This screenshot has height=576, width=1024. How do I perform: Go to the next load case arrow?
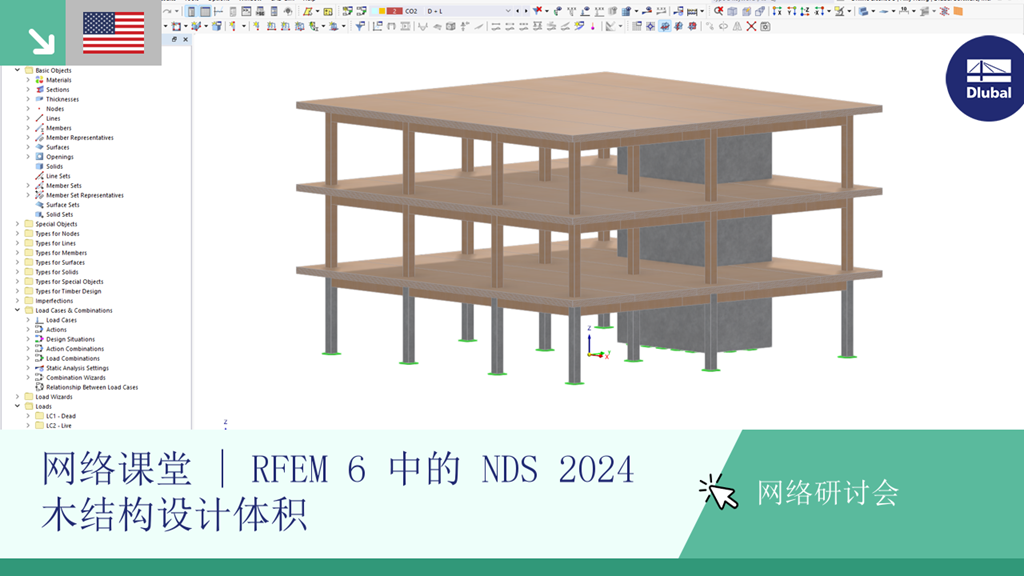click(x=526, y=11)
